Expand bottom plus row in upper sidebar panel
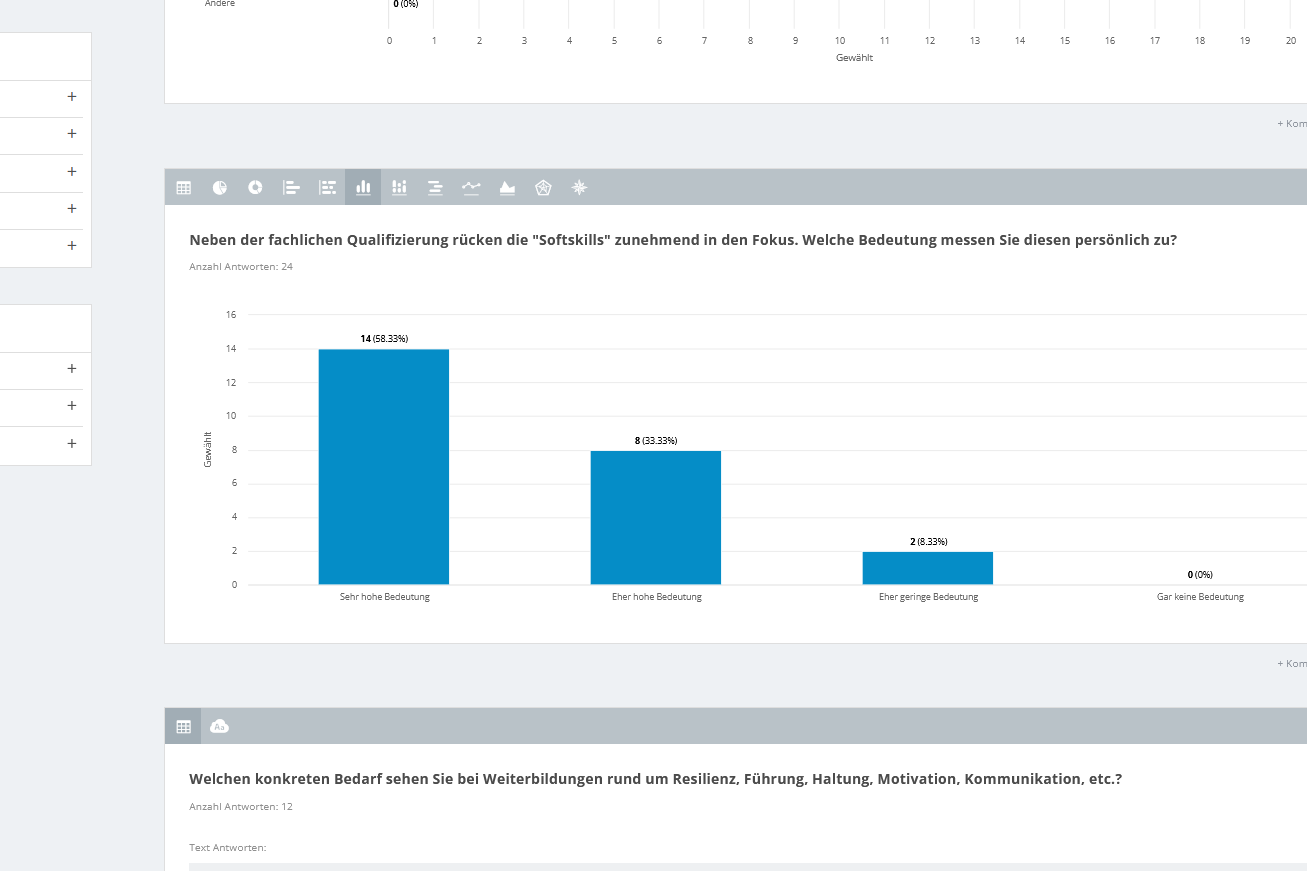The image size is (1307, 871). (72, 246)
